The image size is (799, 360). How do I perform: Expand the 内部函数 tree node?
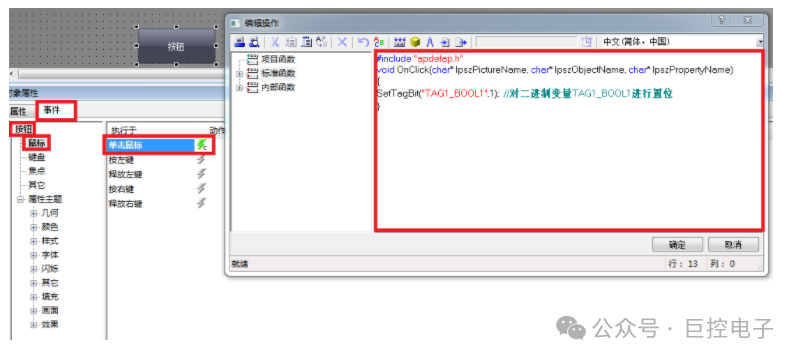pyautogui.click(x=239, y=88)
